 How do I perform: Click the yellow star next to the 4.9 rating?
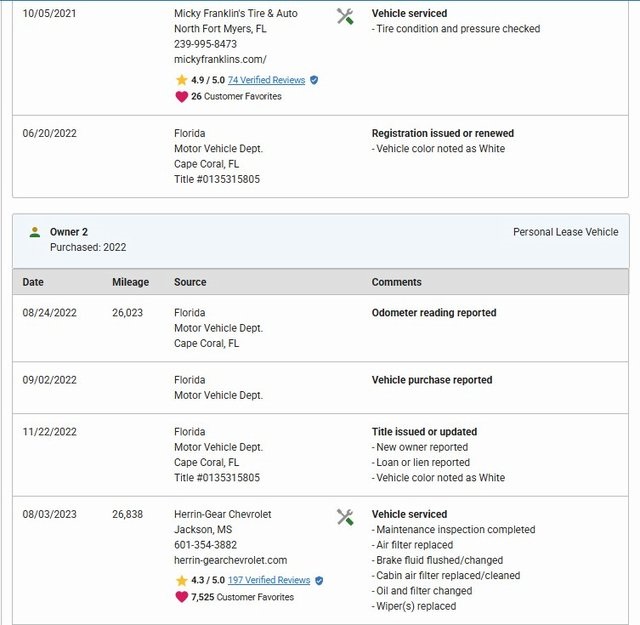(181, 80)
